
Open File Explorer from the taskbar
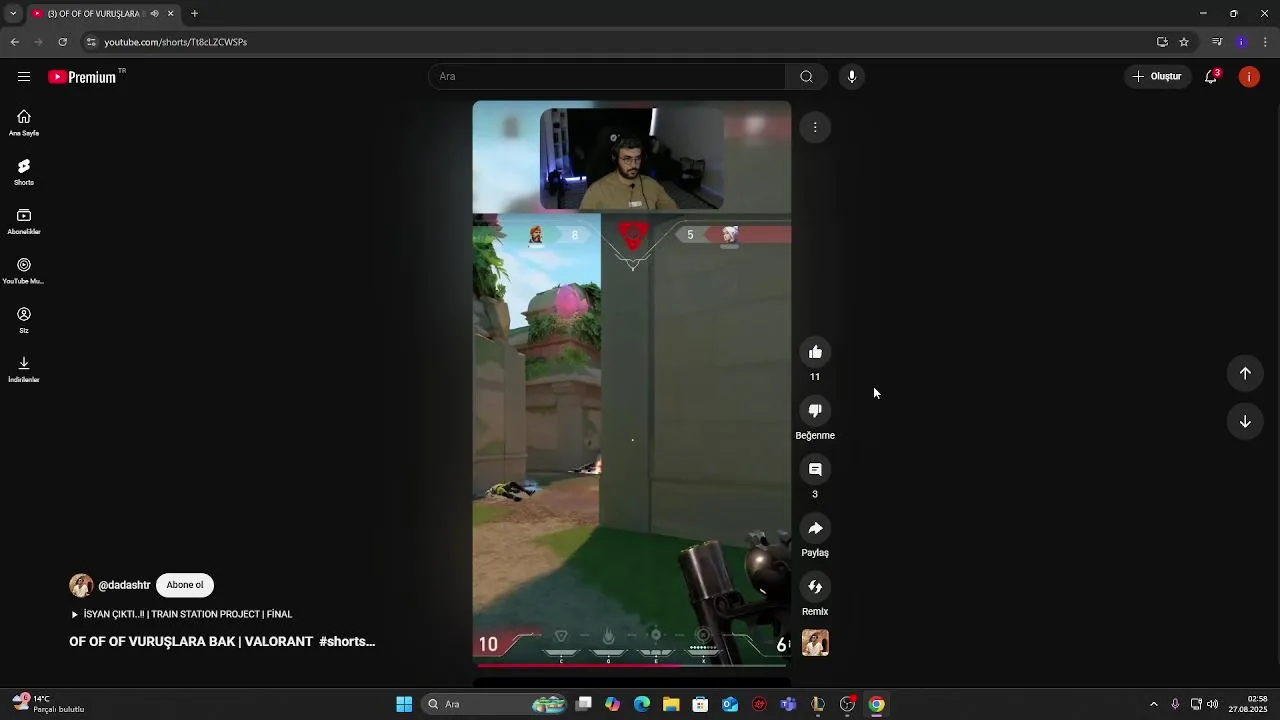(671, 704)
